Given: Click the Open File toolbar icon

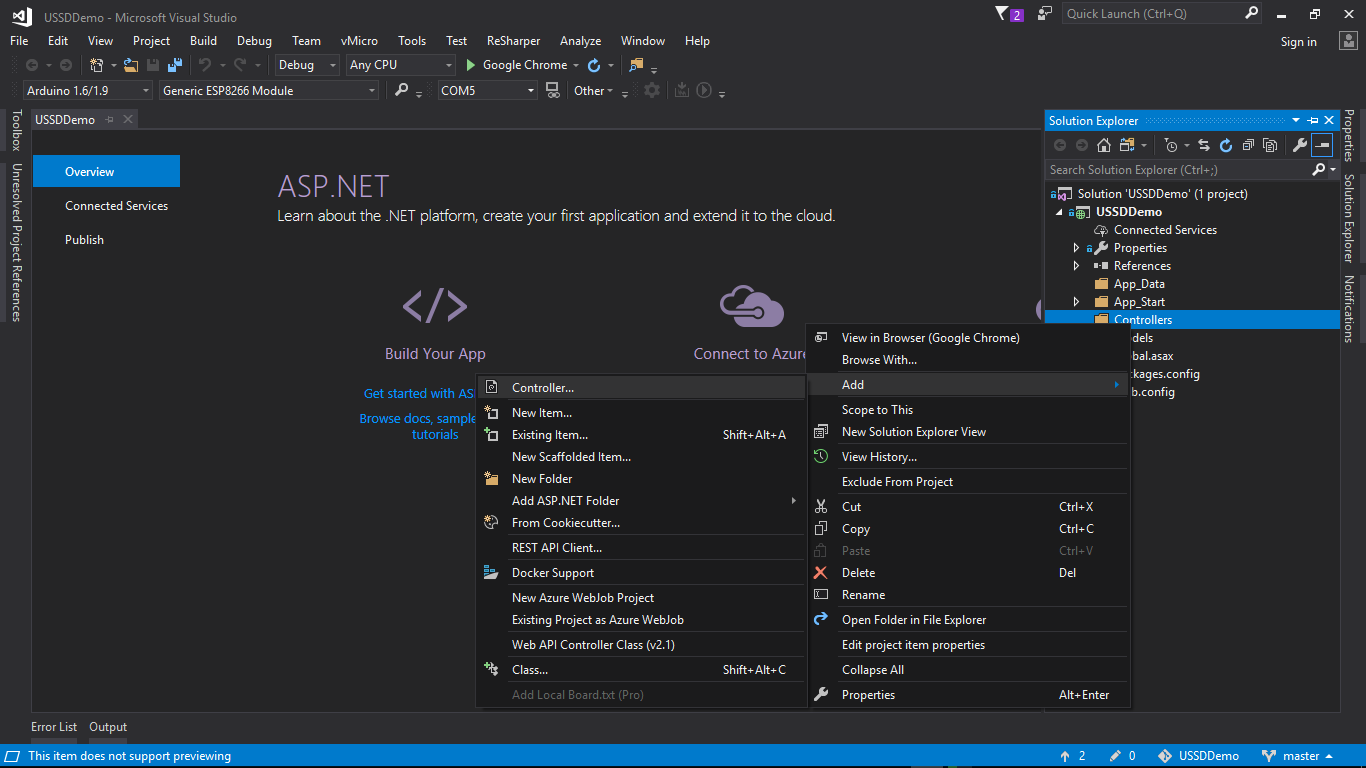Looking at the screenshot, I should tap(131, 65).
